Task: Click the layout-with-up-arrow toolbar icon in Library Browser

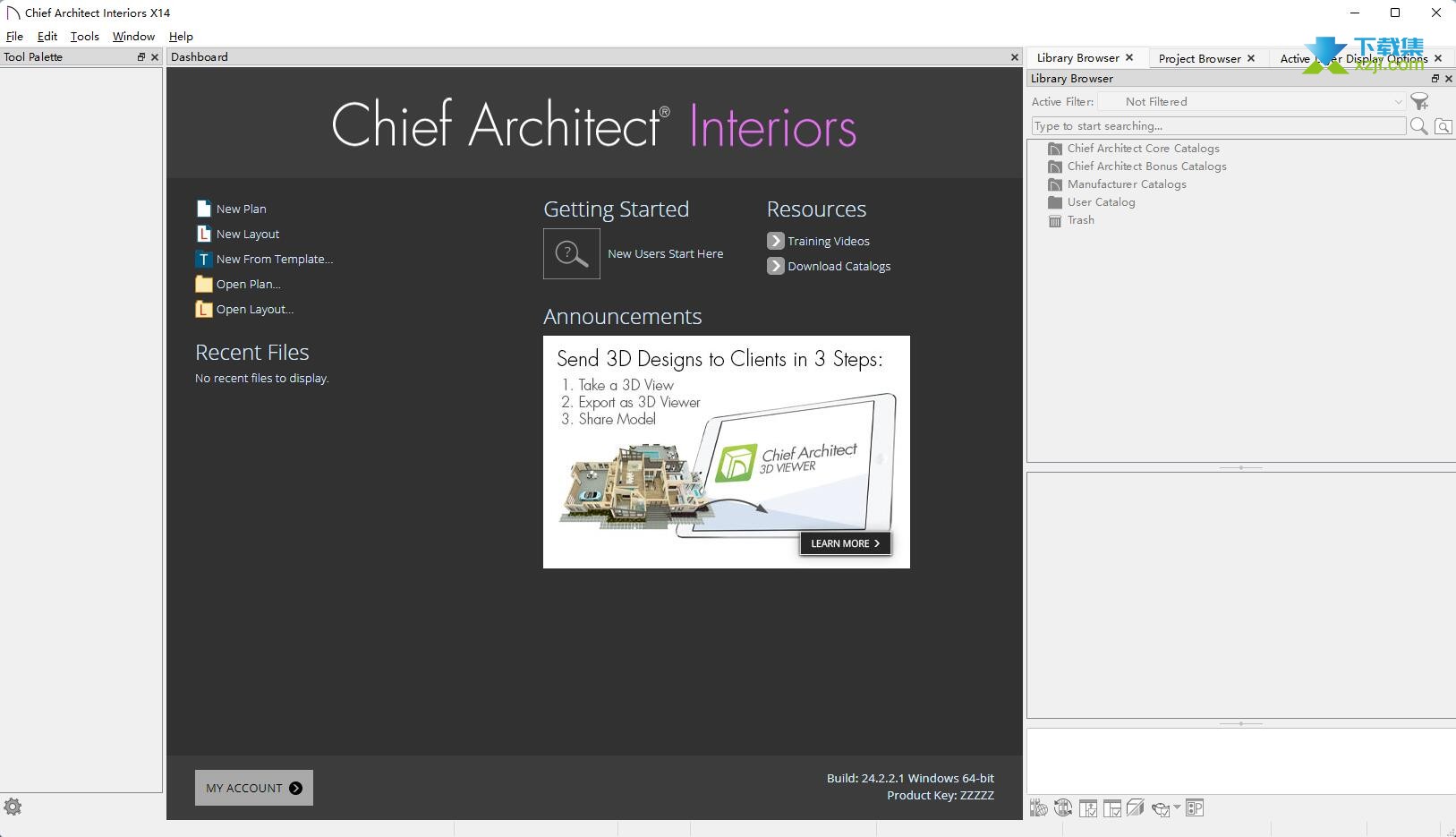Action: [x=1088, y=808]
